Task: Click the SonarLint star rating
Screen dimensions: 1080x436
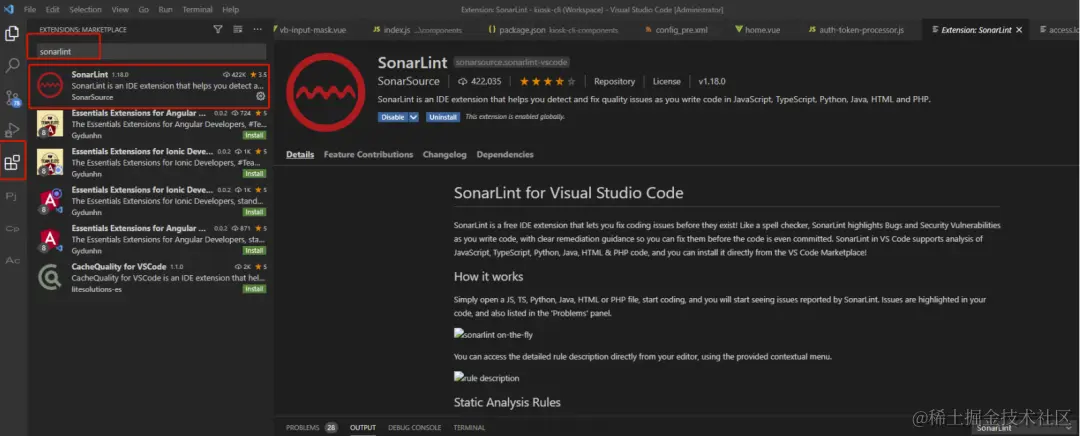Action: point(547,81)
